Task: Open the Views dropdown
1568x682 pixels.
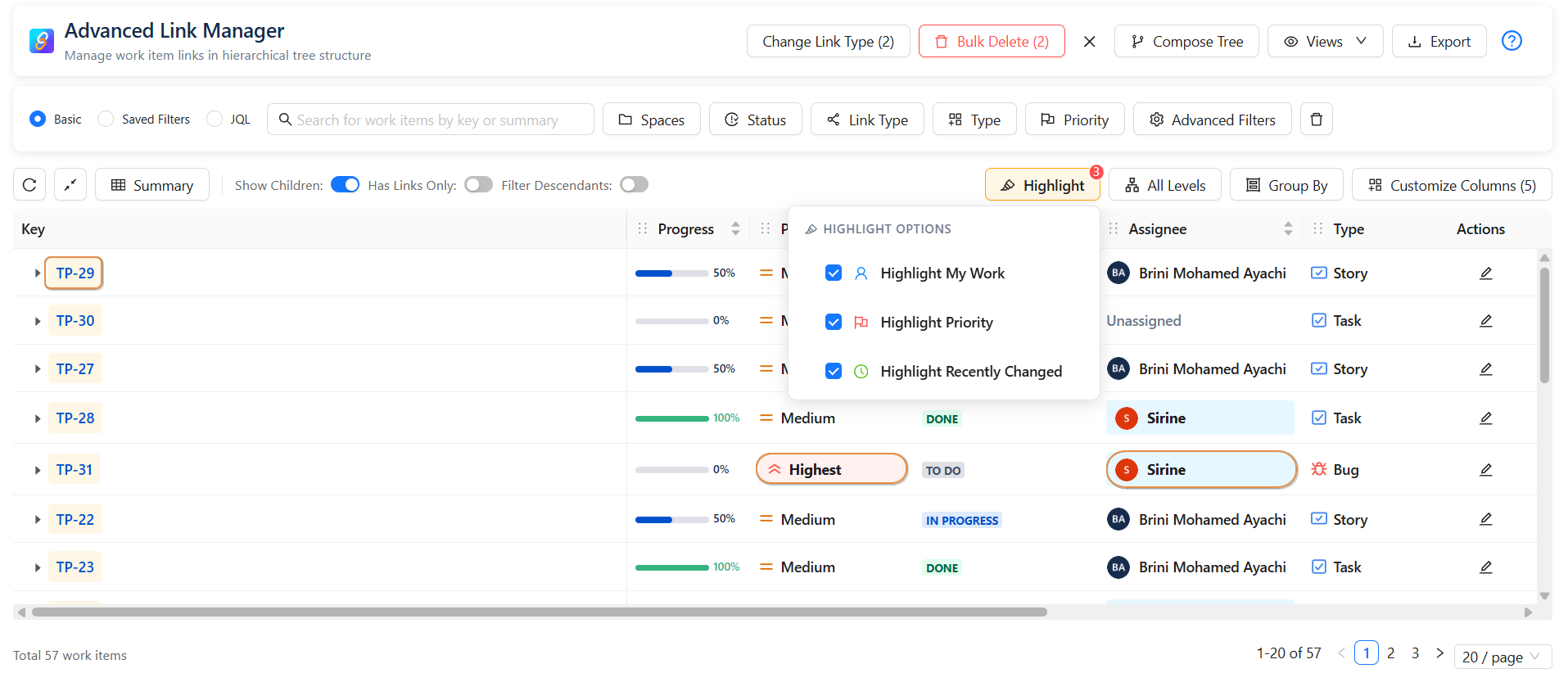Action: (1324, 42)
